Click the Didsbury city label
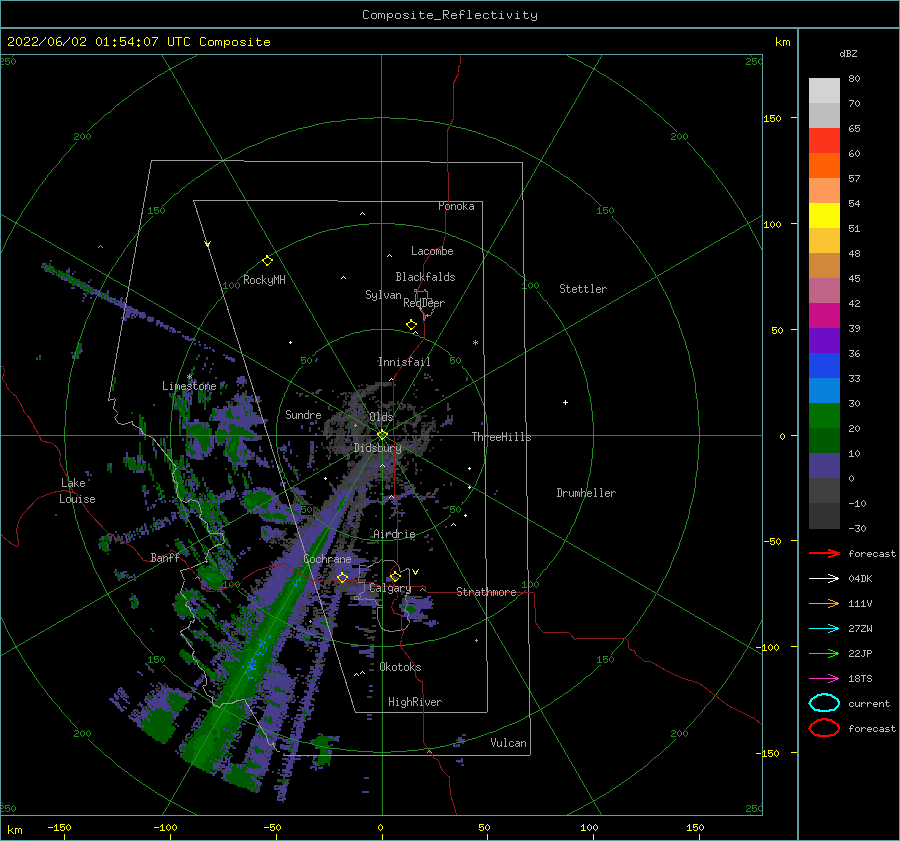 point(377,448)
